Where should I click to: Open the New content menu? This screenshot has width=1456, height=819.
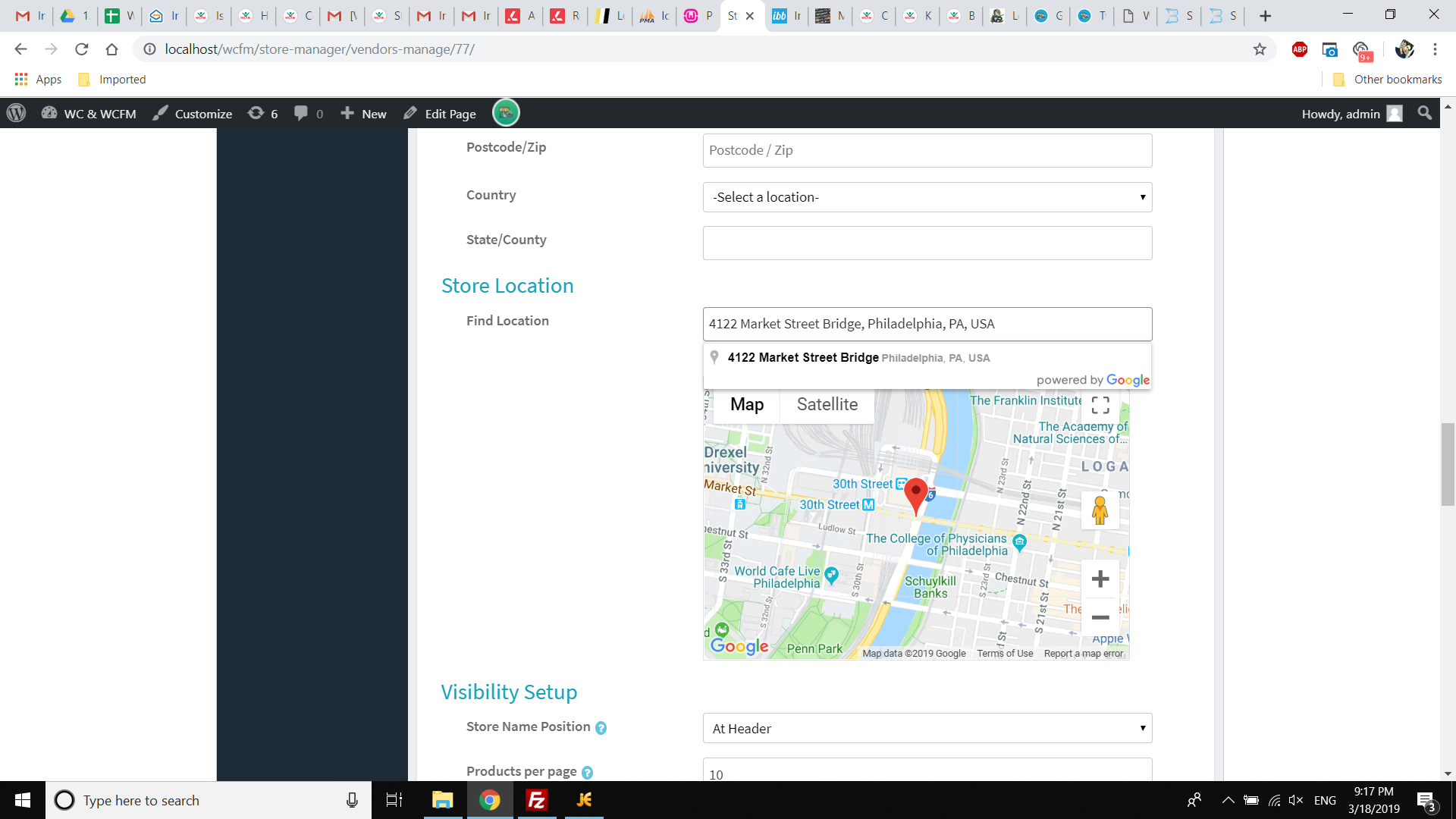363,114
